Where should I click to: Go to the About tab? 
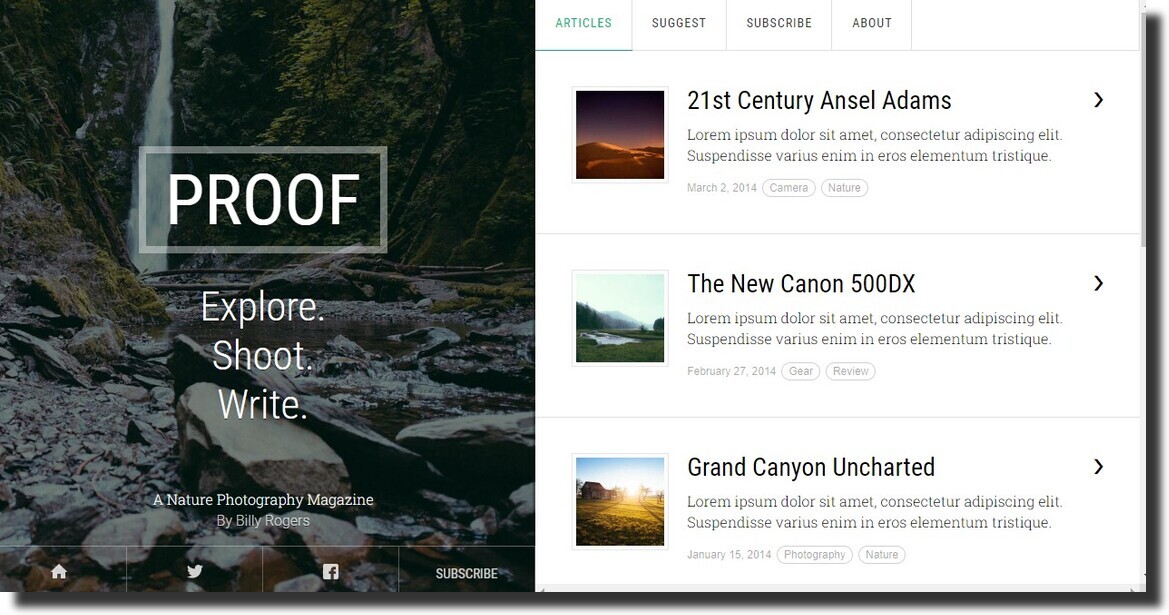[x=872, y=23]
